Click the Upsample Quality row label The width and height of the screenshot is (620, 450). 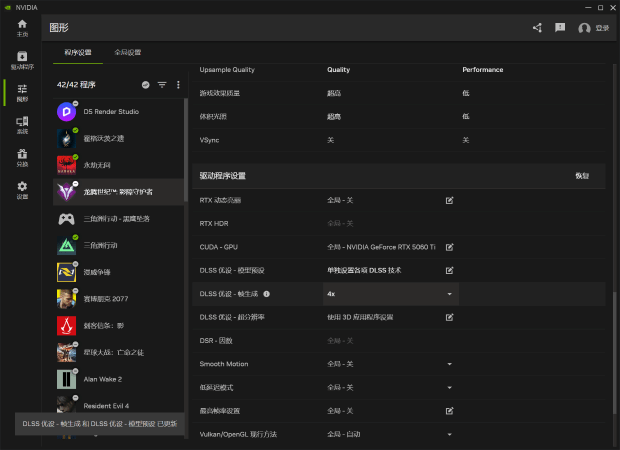pos(227,70)
